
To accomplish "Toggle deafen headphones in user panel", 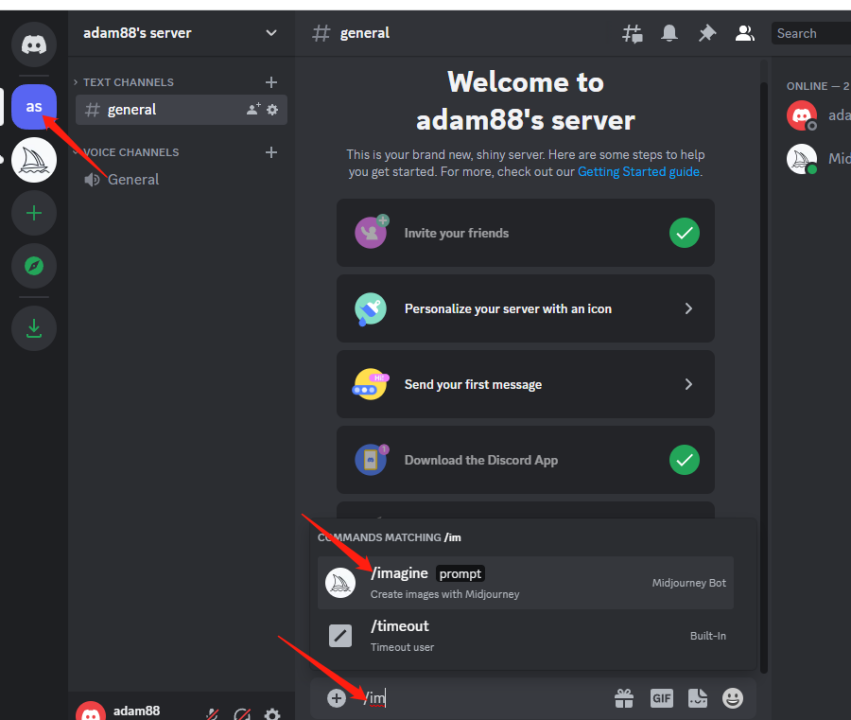I will click(x=242, y=714).
